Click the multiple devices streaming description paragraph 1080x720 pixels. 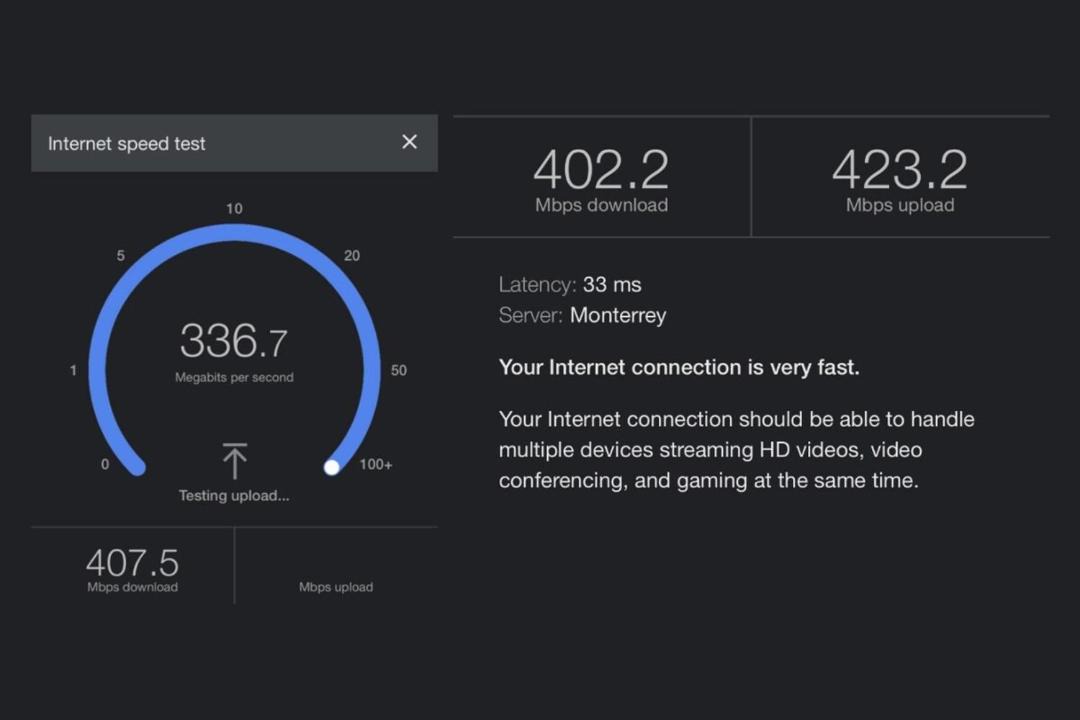click(736, 450)
